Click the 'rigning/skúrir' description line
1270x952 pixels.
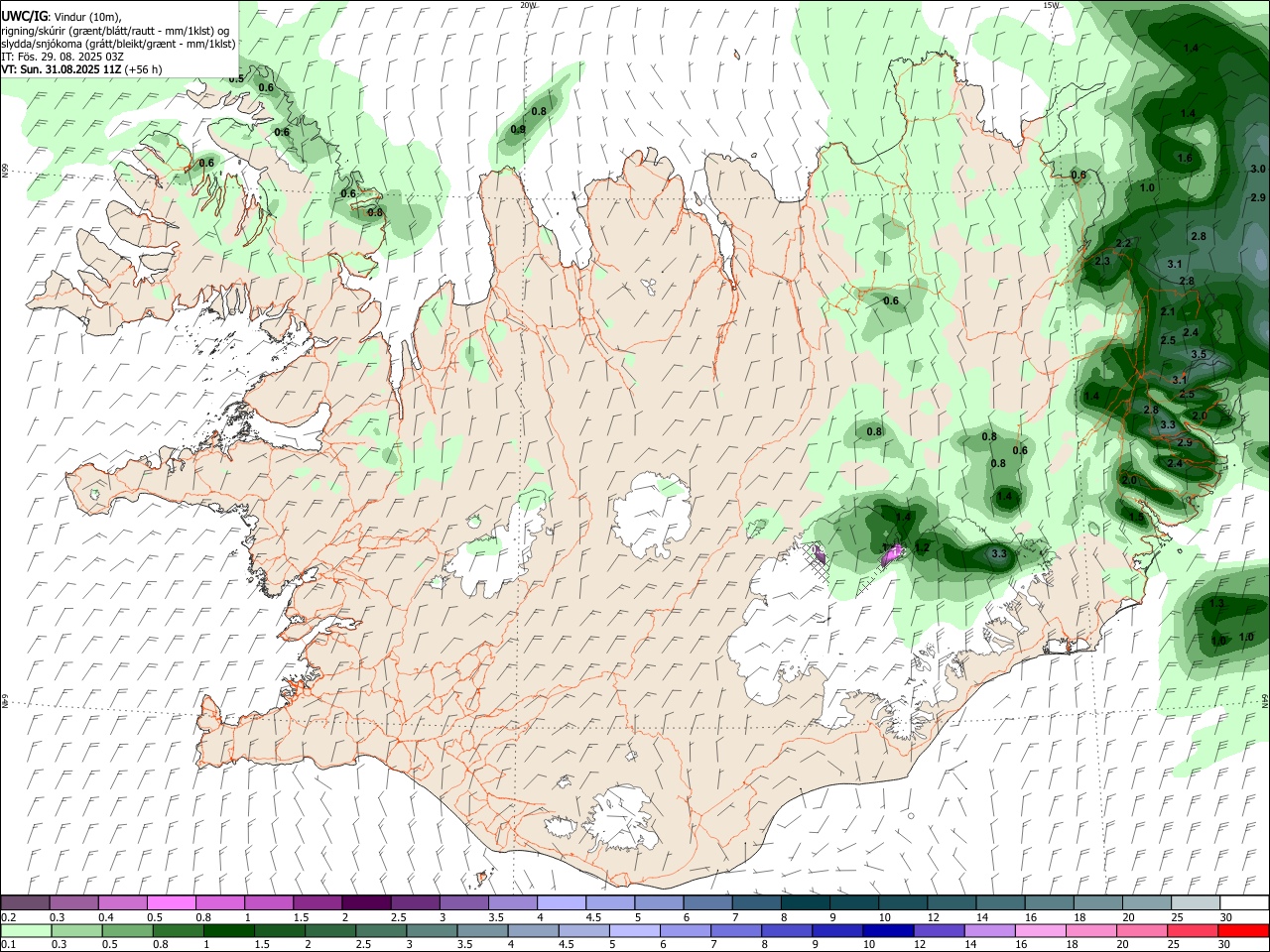[115, 30]
